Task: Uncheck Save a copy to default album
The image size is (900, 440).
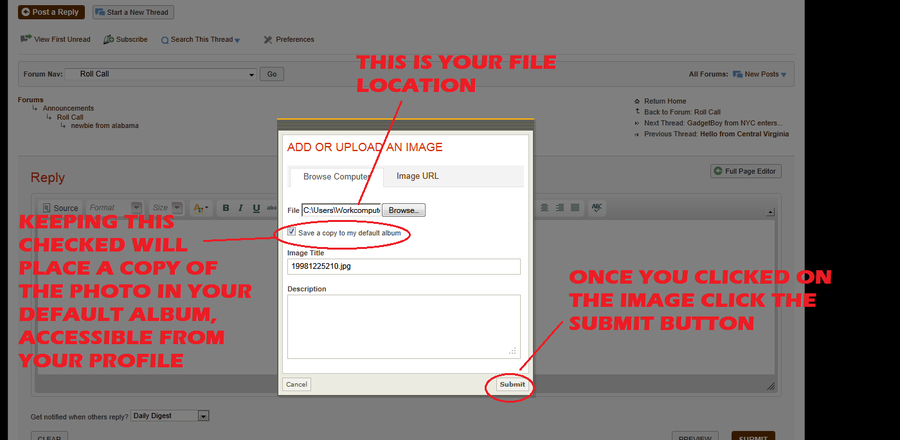Action: click(292, 232)
